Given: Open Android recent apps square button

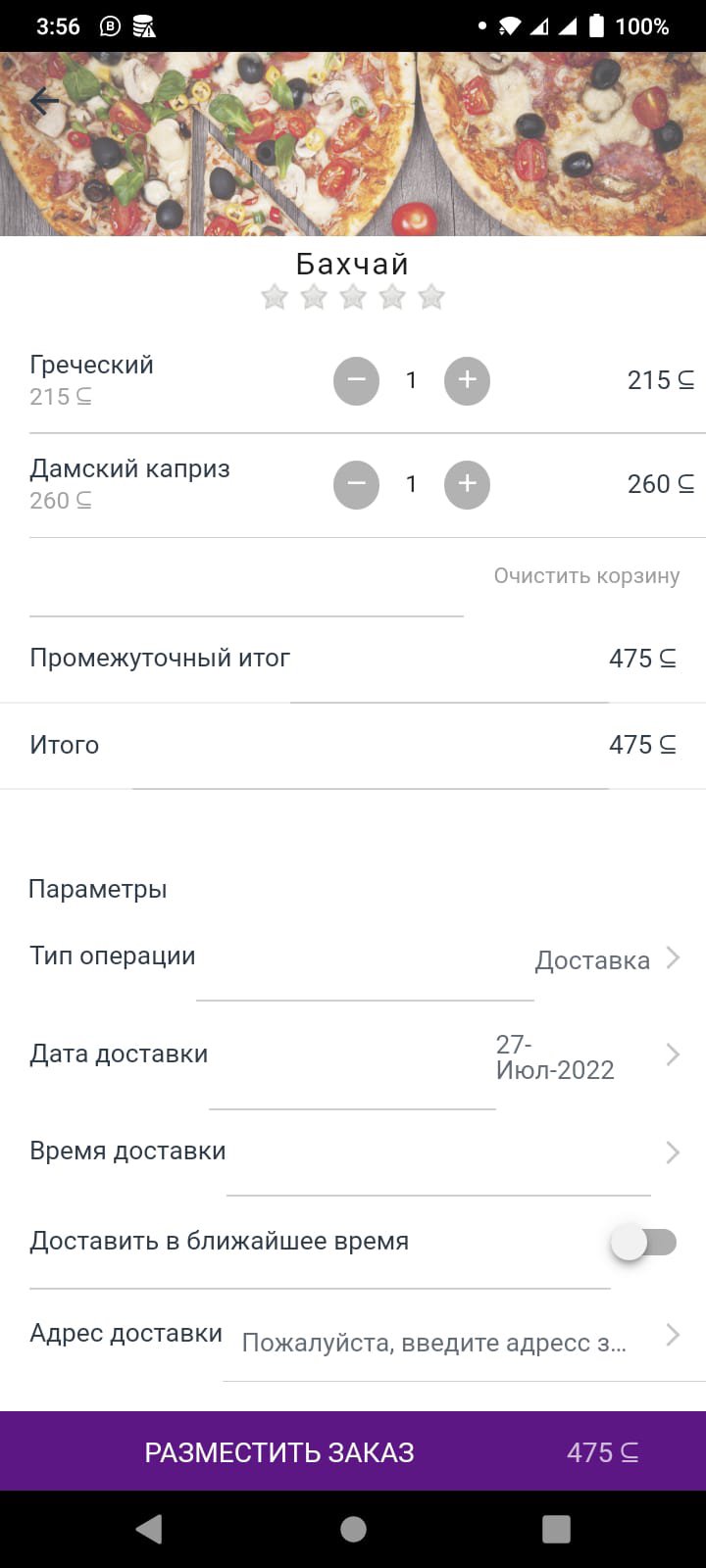Looking at the screenshot, I should pyautogui.click(x=556, y=1529).
